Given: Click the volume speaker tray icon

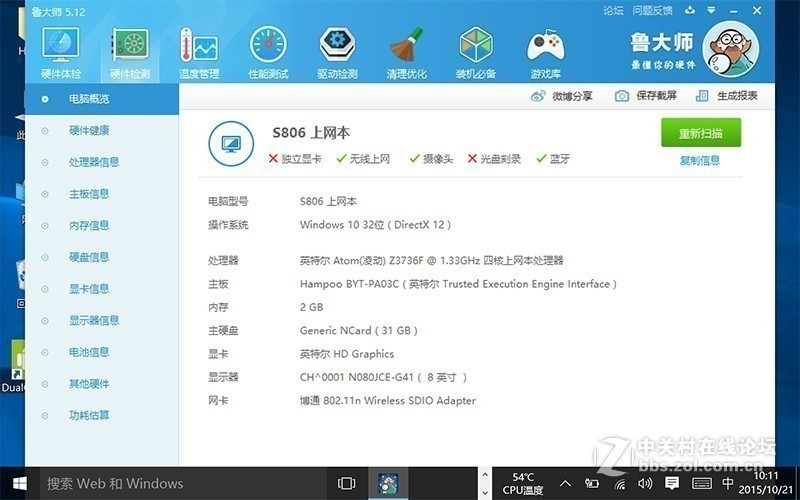Looking at the screenshot, I should pos(645,483).
